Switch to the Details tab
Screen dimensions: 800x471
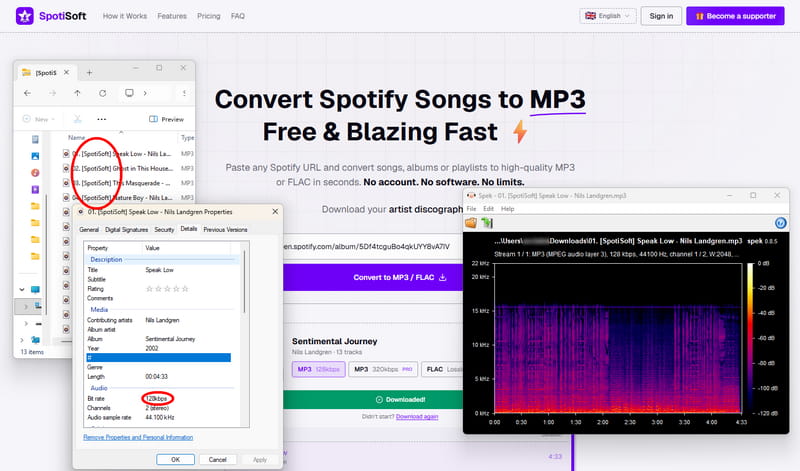pyautogui.click(x=188, y=229)
